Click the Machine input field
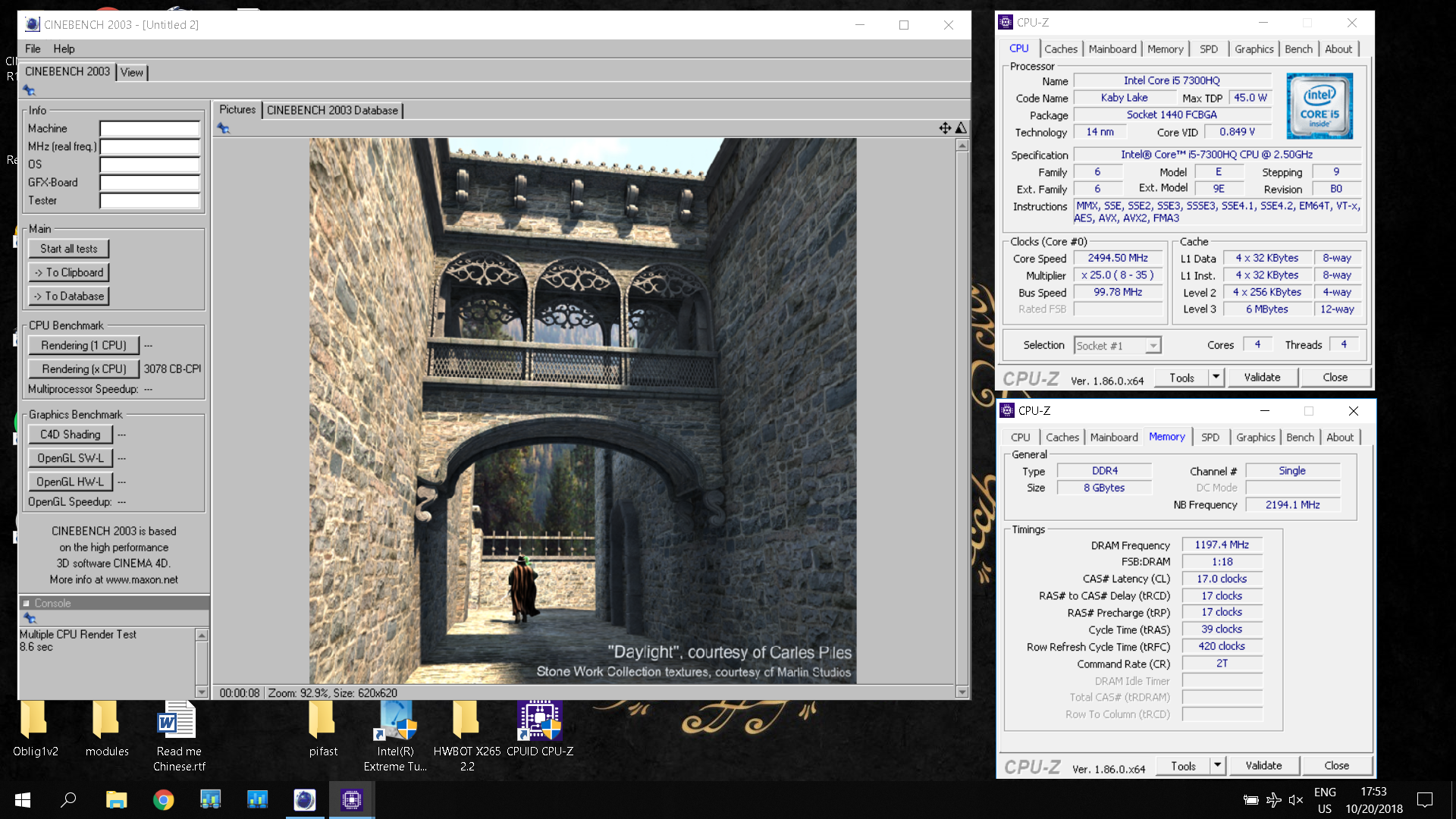The height and width of the screenshot is (819, 1456). coord(149,129)
